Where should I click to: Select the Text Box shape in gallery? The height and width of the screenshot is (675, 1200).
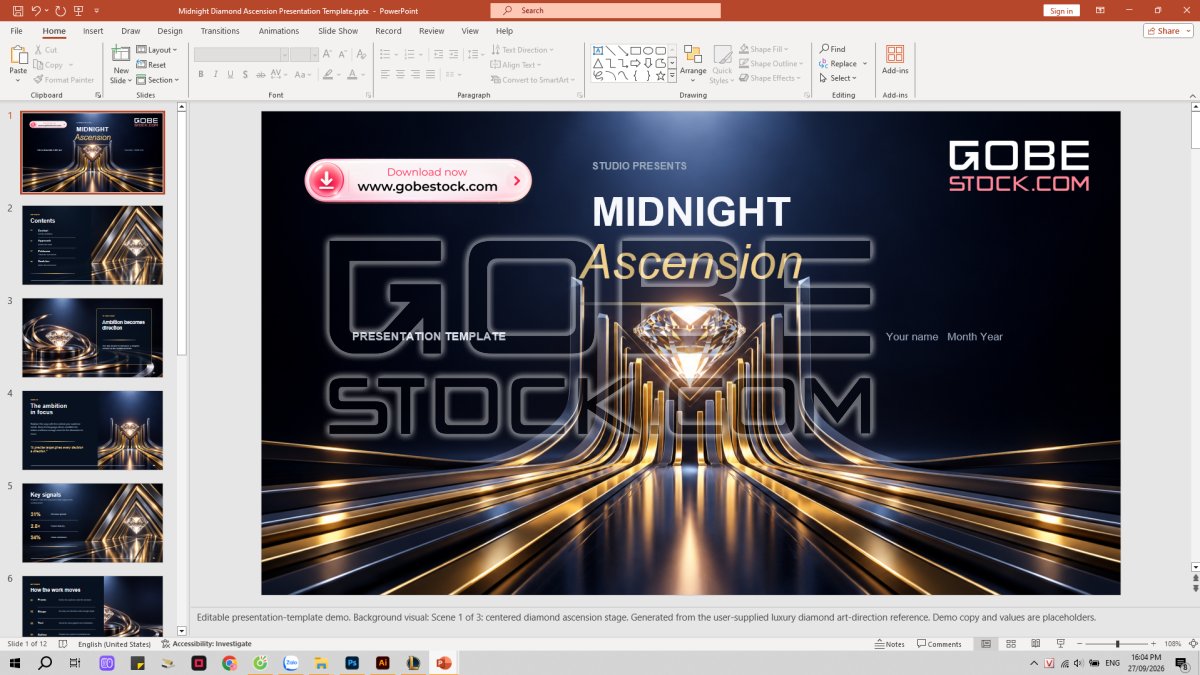point(598,50)
